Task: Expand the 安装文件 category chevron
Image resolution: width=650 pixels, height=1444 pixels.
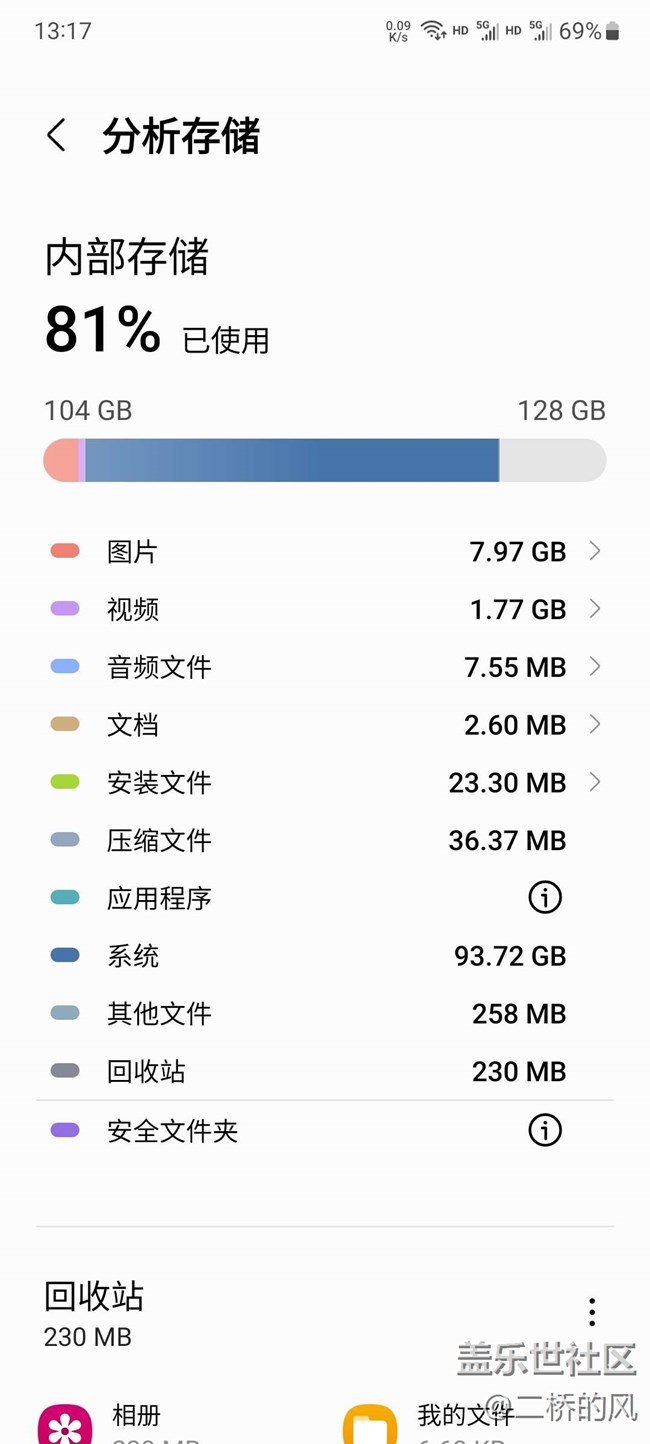Action: pyautogui.click(x=595, y=782)
